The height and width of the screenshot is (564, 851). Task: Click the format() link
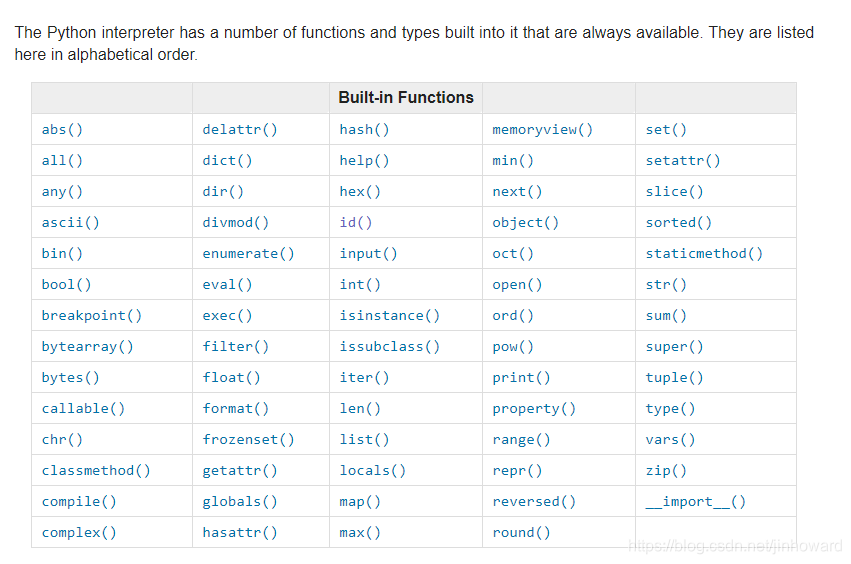click(x=236, y=408)
